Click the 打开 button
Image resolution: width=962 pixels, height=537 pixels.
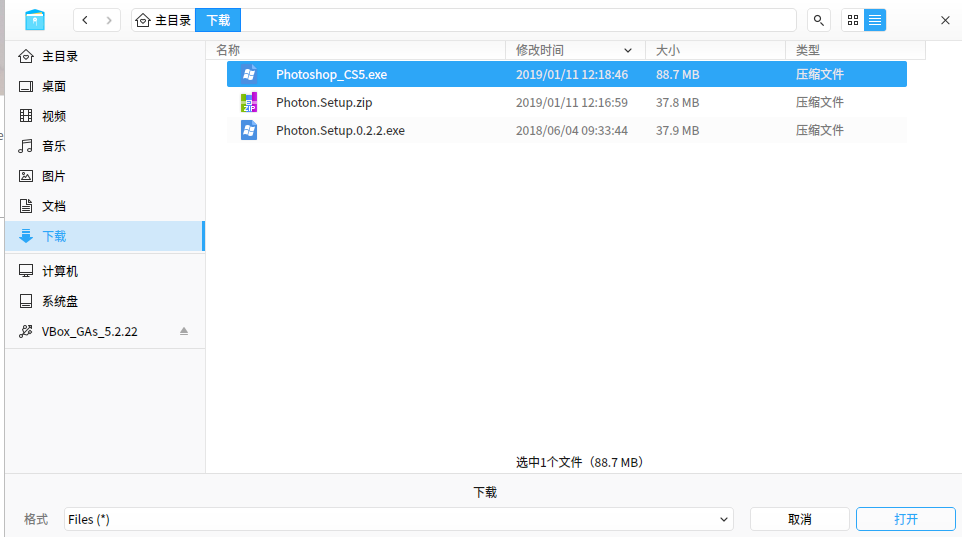pyautogui.click(x=906, y=519)
